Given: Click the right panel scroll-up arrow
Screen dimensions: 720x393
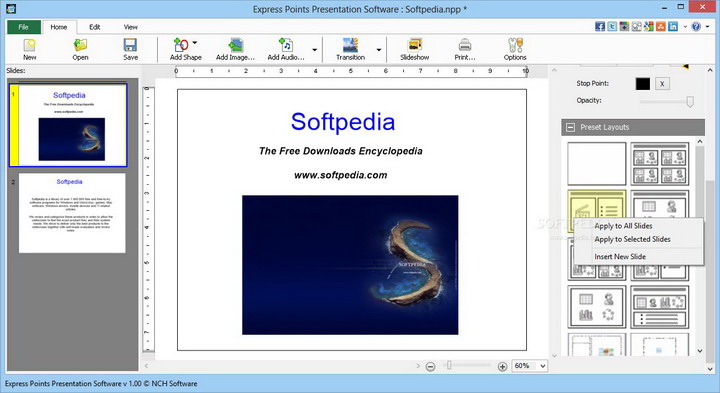Looking at the screenshot, I should point(710,71).
